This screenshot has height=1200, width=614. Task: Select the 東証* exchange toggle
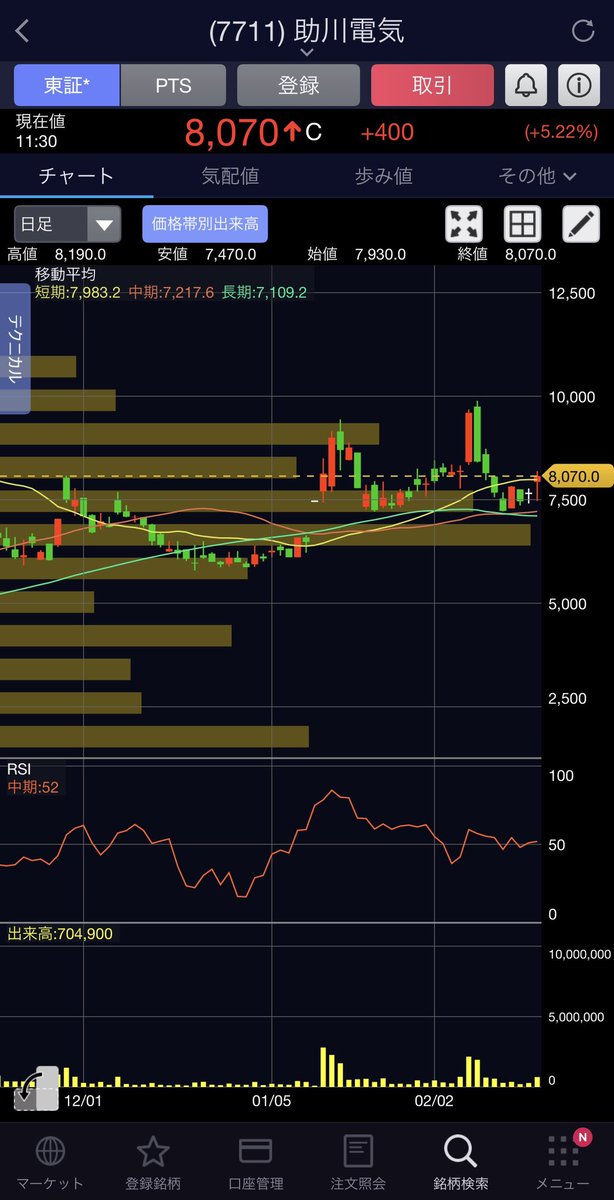coord(67,86)
